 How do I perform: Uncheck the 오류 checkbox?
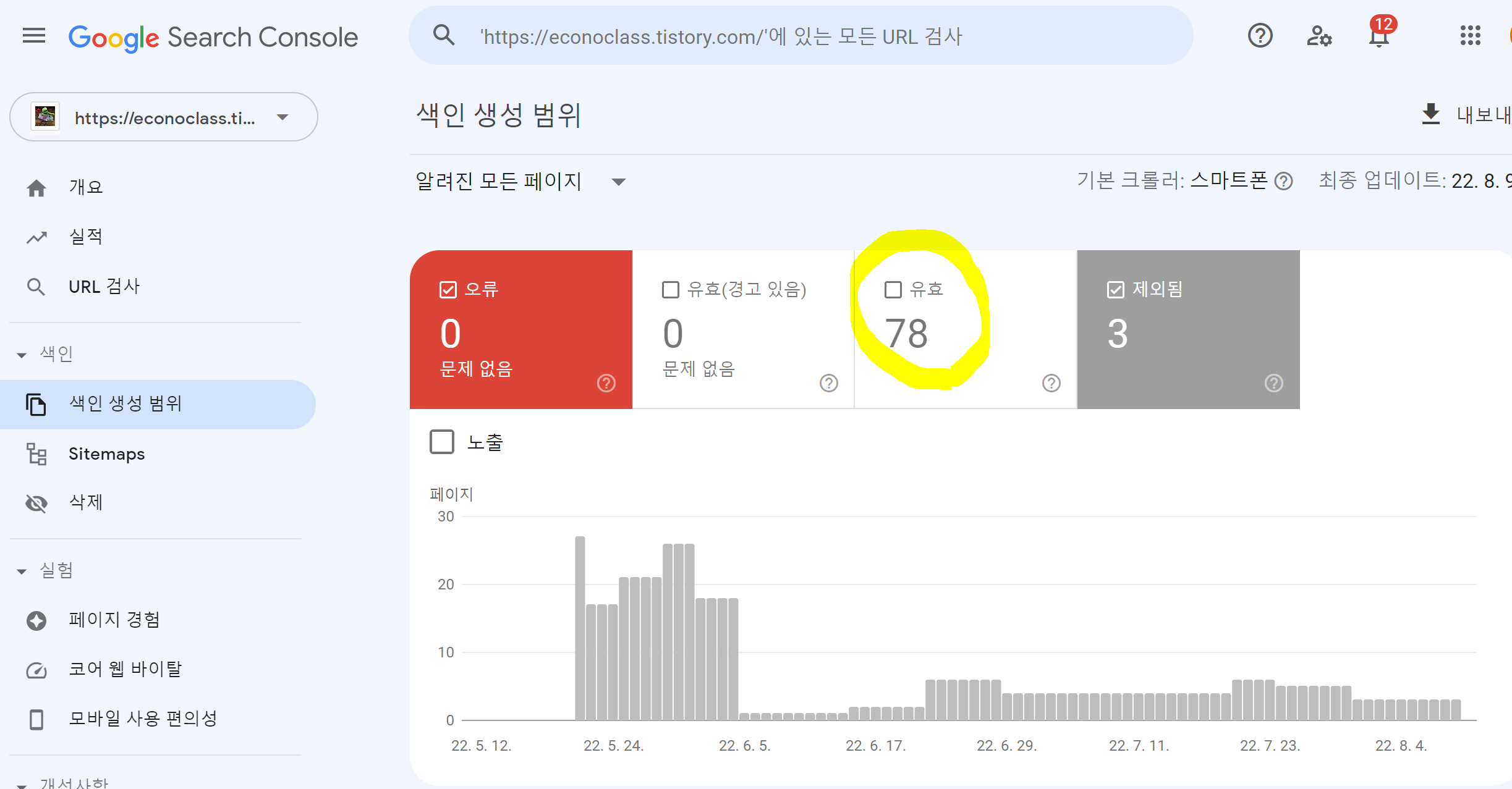pyautogui.click(x=448, y=289)
